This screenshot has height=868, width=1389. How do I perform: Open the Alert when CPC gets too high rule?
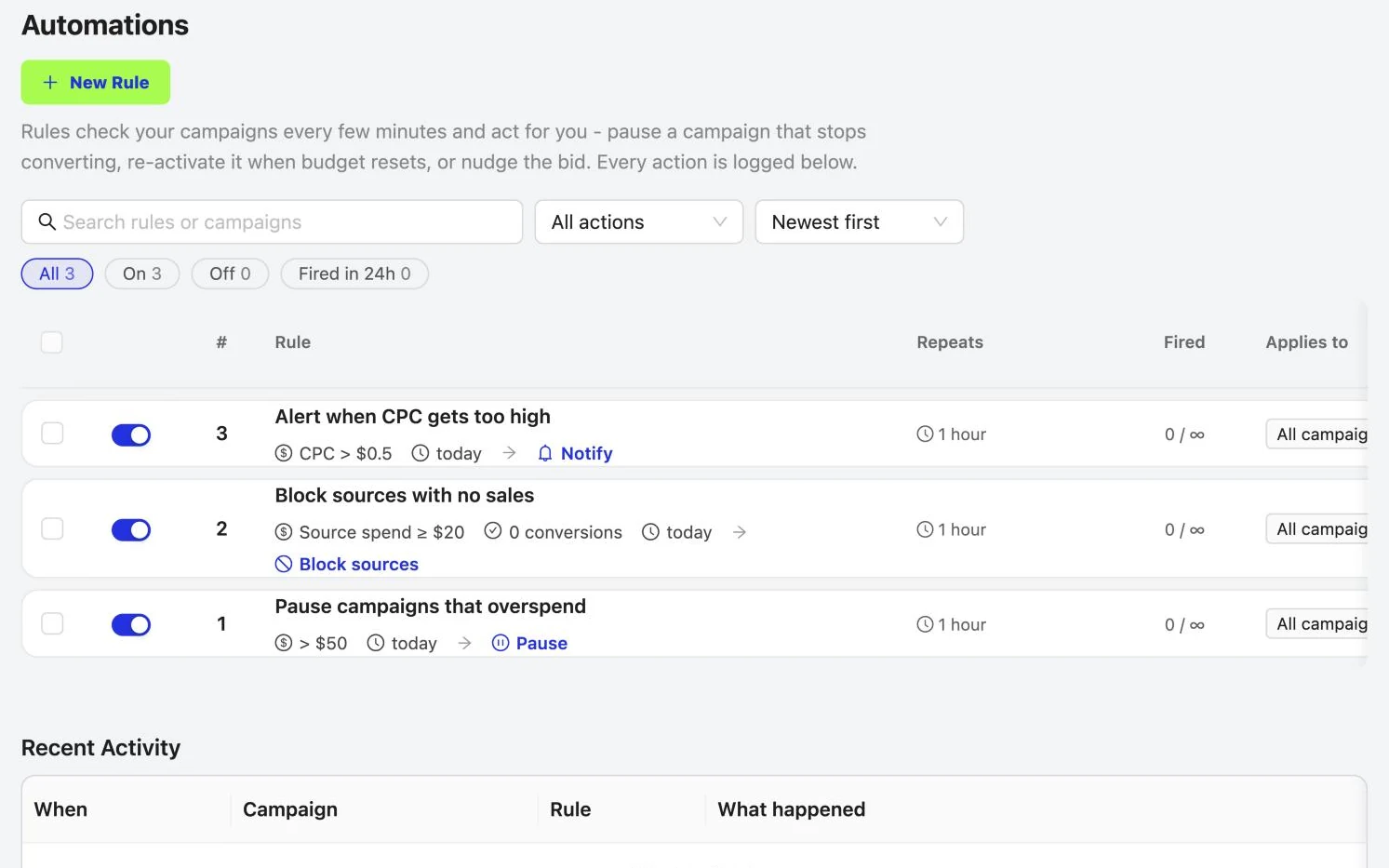[413, 417]
